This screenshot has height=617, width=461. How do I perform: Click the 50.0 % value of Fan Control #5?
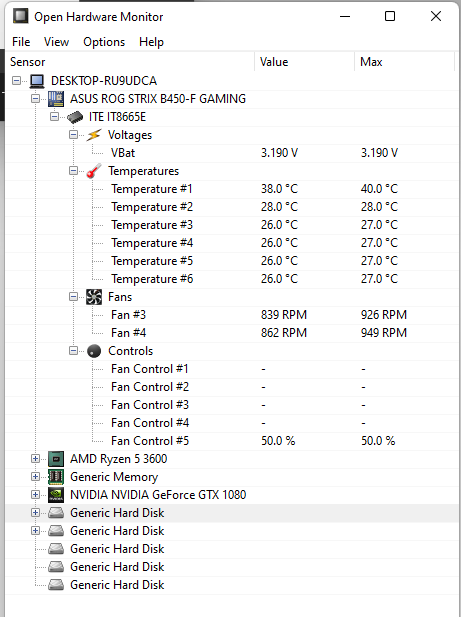click(x=278, y=441)
